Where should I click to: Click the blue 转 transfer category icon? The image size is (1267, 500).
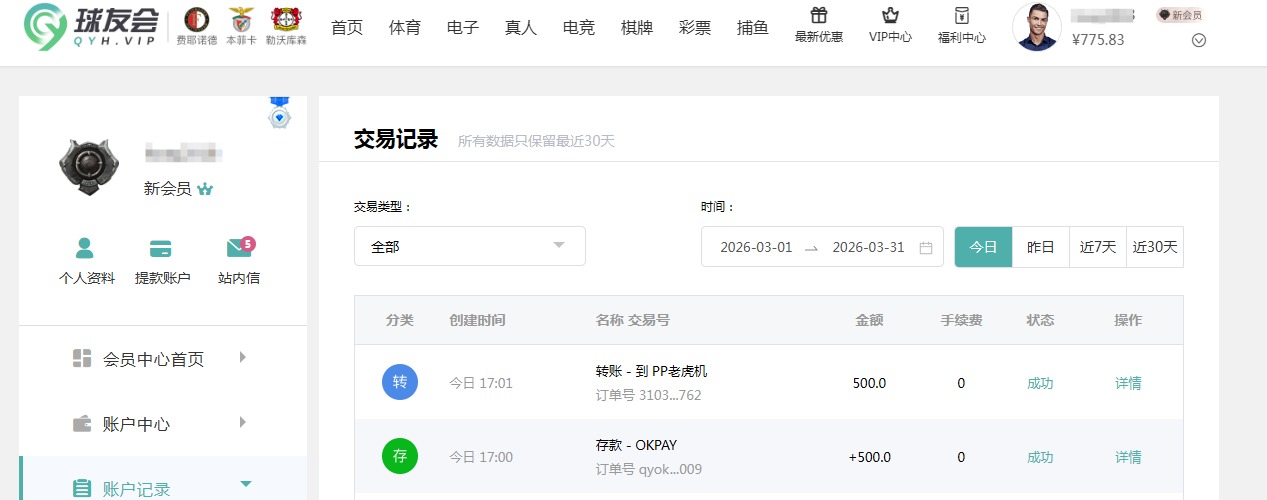400,382
